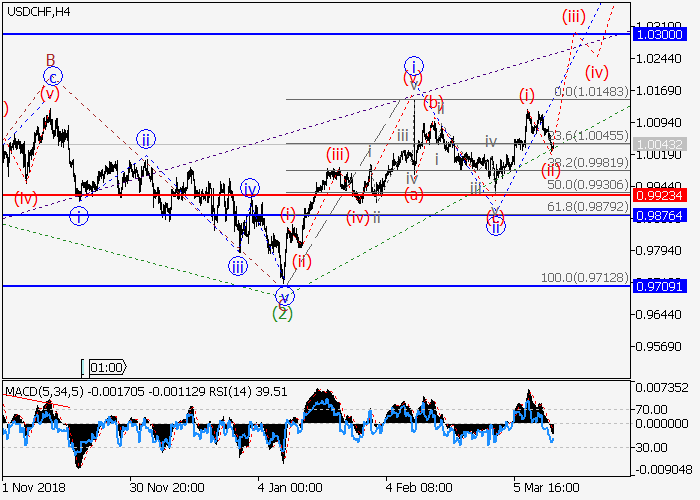Select the blue circled c wave label
Screen dimensions: 700x500
click(x=52, y=76)
